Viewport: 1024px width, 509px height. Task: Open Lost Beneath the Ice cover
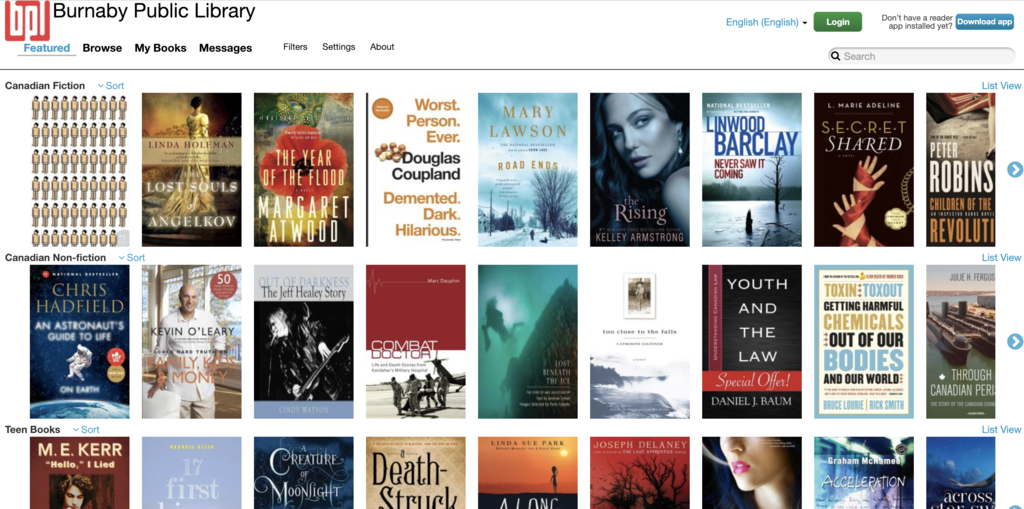click(x=528, y=342)
